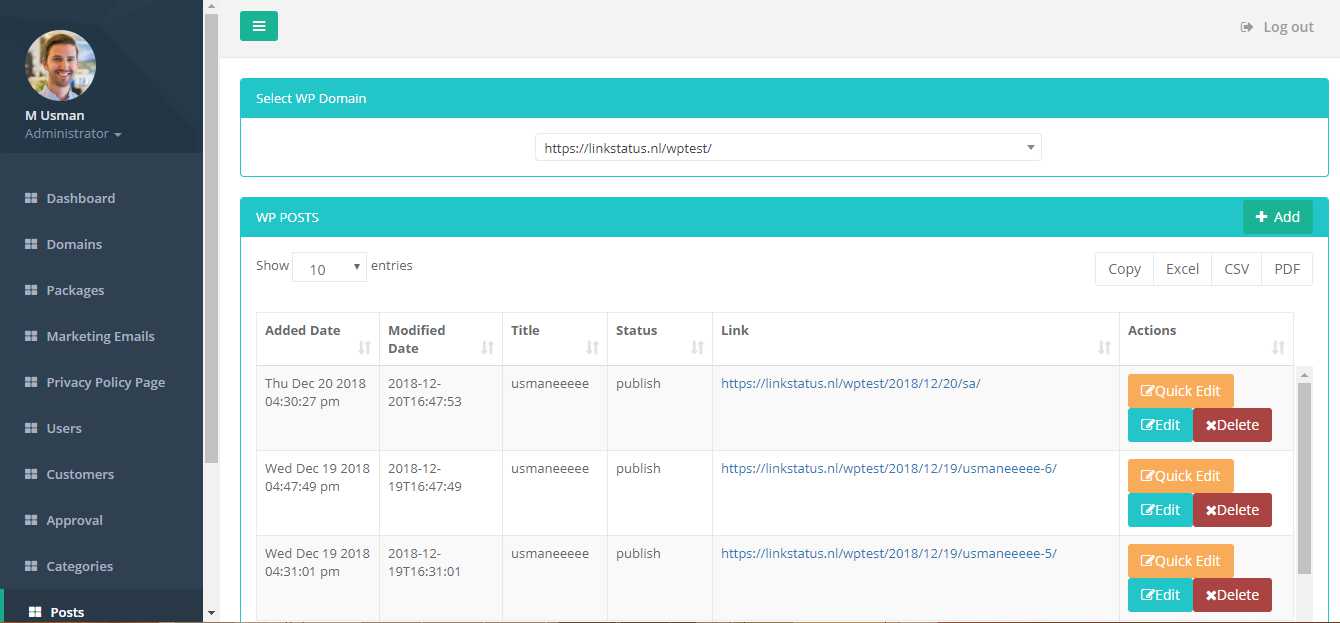Click the Posts grid icon

pyautogui.click(x=35, y=612)
